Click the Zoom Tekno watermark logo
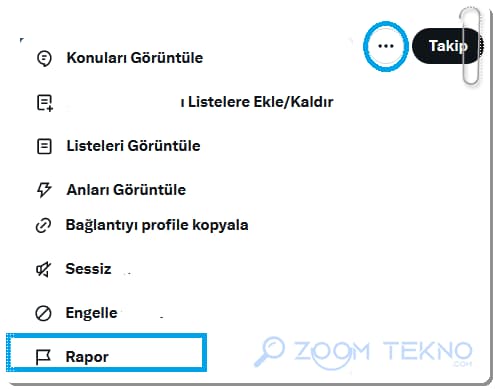The image size is (496, 389). click(x=363, y=352)
